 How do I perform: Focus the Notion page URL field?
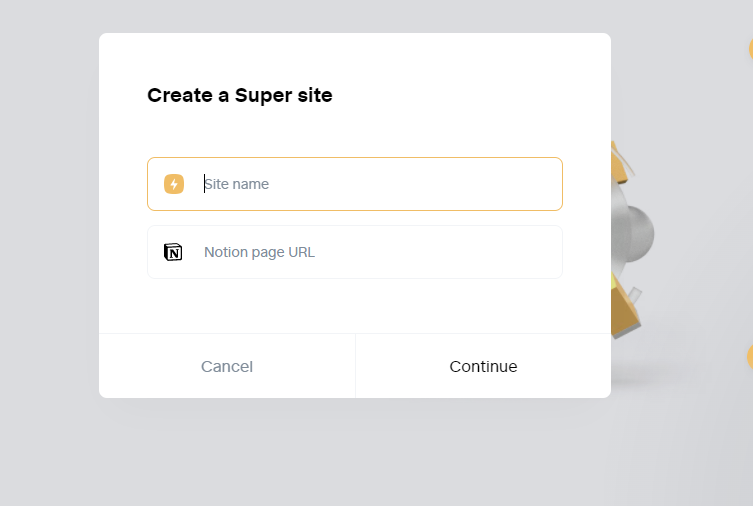pyautogui.click(x=355, y=252)
